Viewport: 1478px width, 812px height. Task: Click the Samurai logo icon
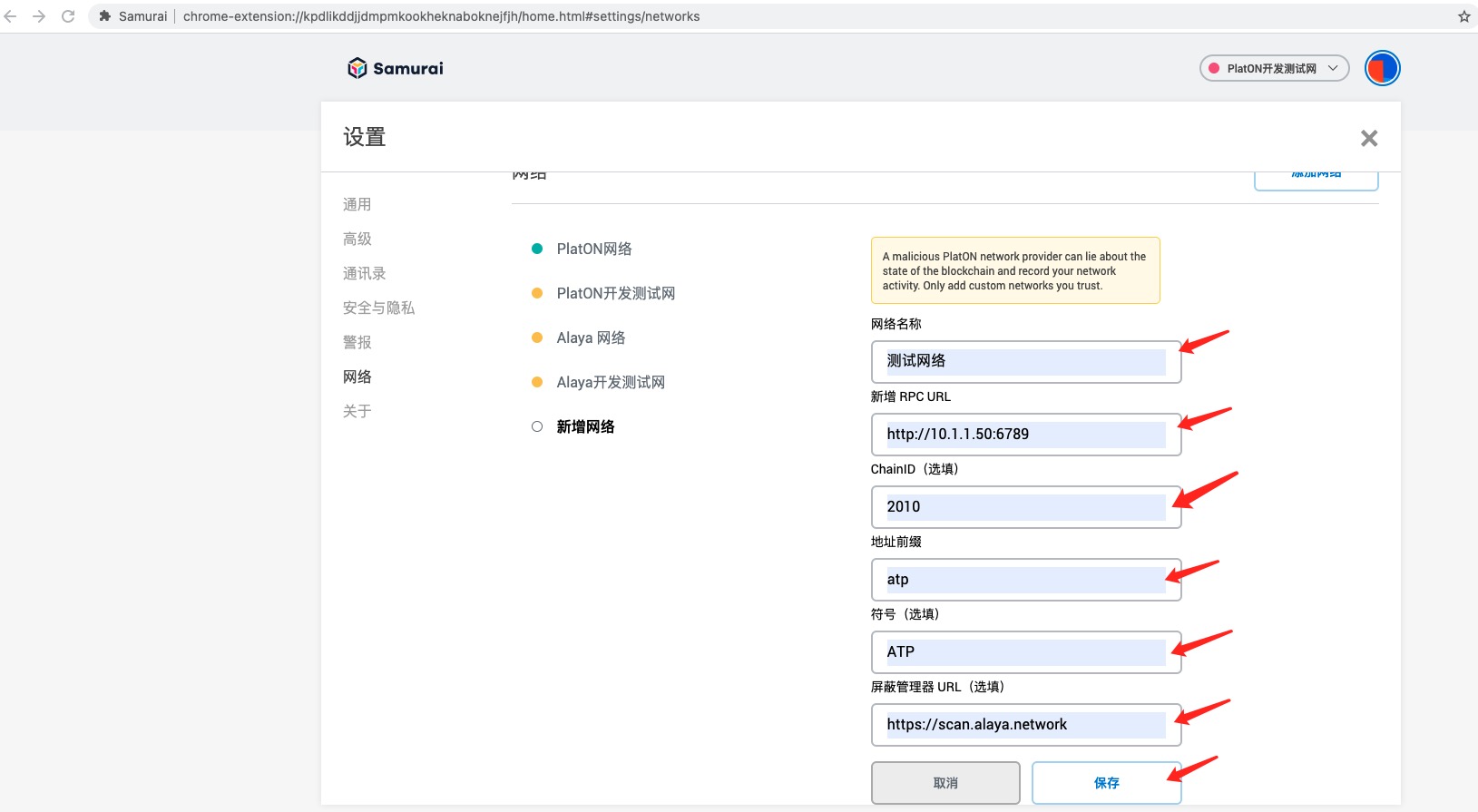click(357, 68)
